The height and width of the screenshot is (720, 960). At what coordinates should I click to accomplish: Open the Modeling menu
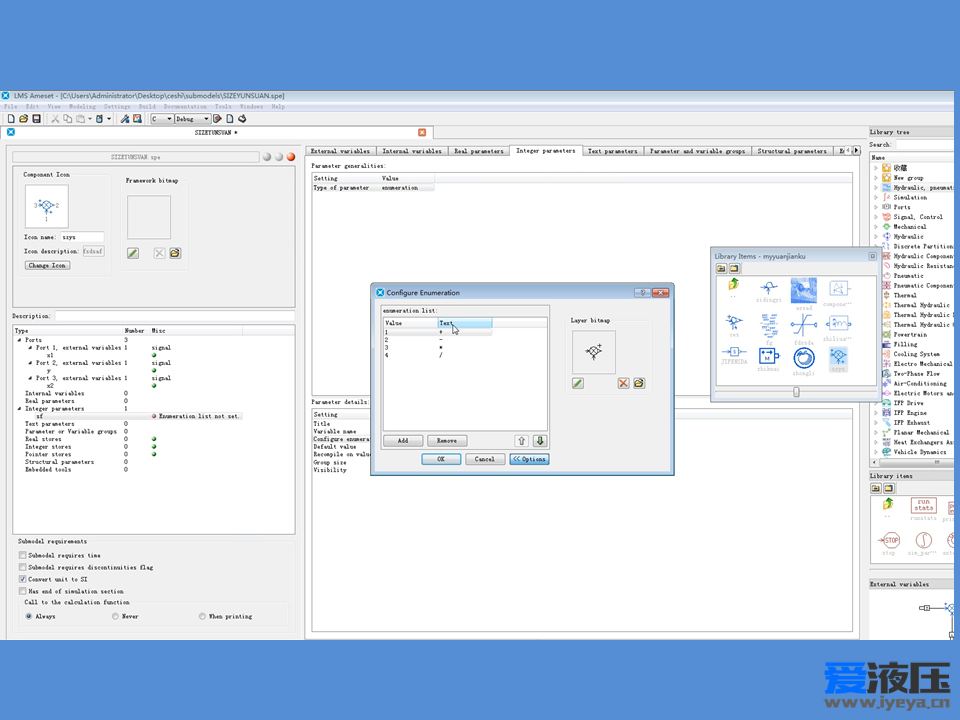[x=82, y=106]
